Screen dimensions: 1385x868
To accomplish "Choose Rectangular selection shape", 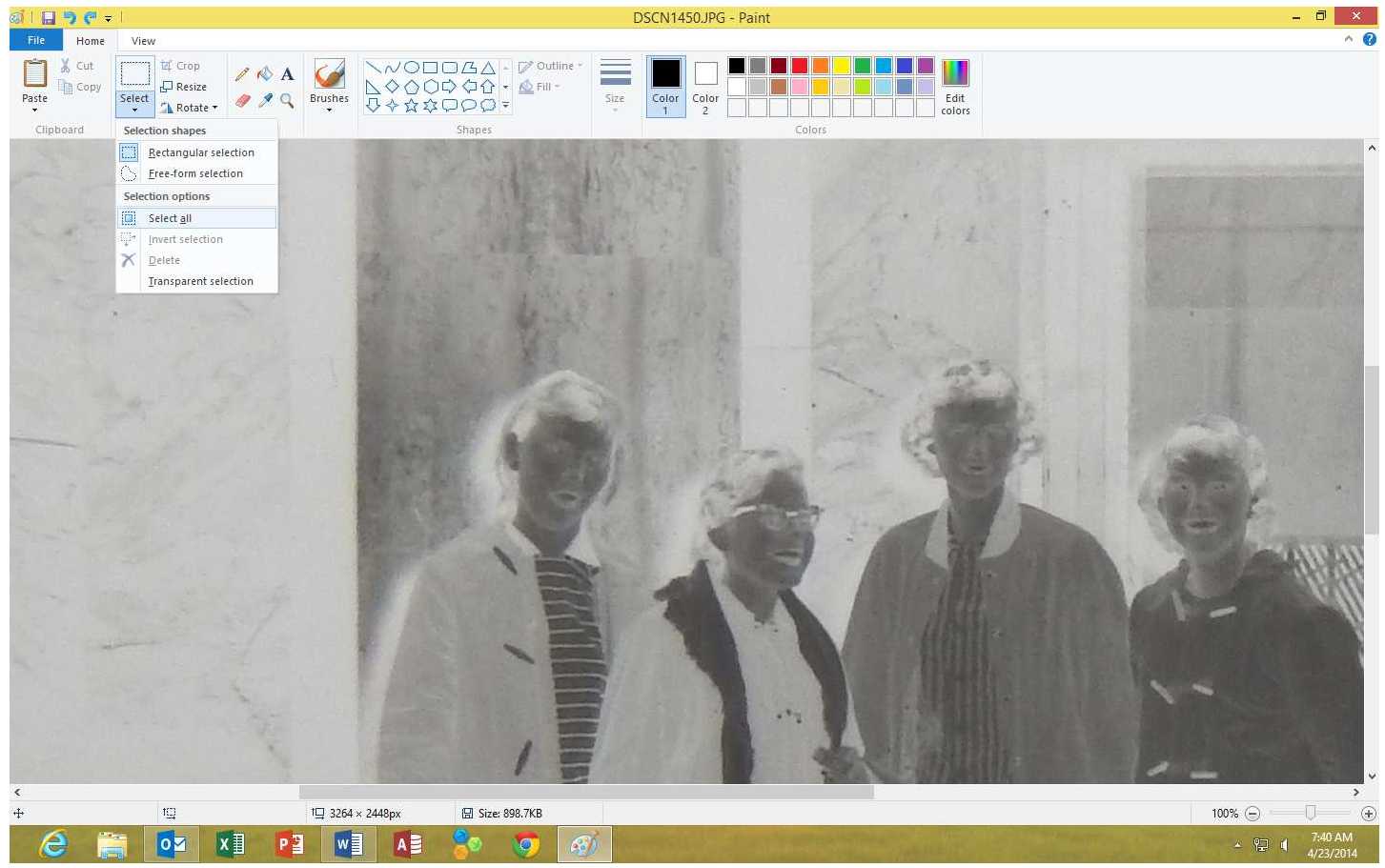I will click(197, 152).
